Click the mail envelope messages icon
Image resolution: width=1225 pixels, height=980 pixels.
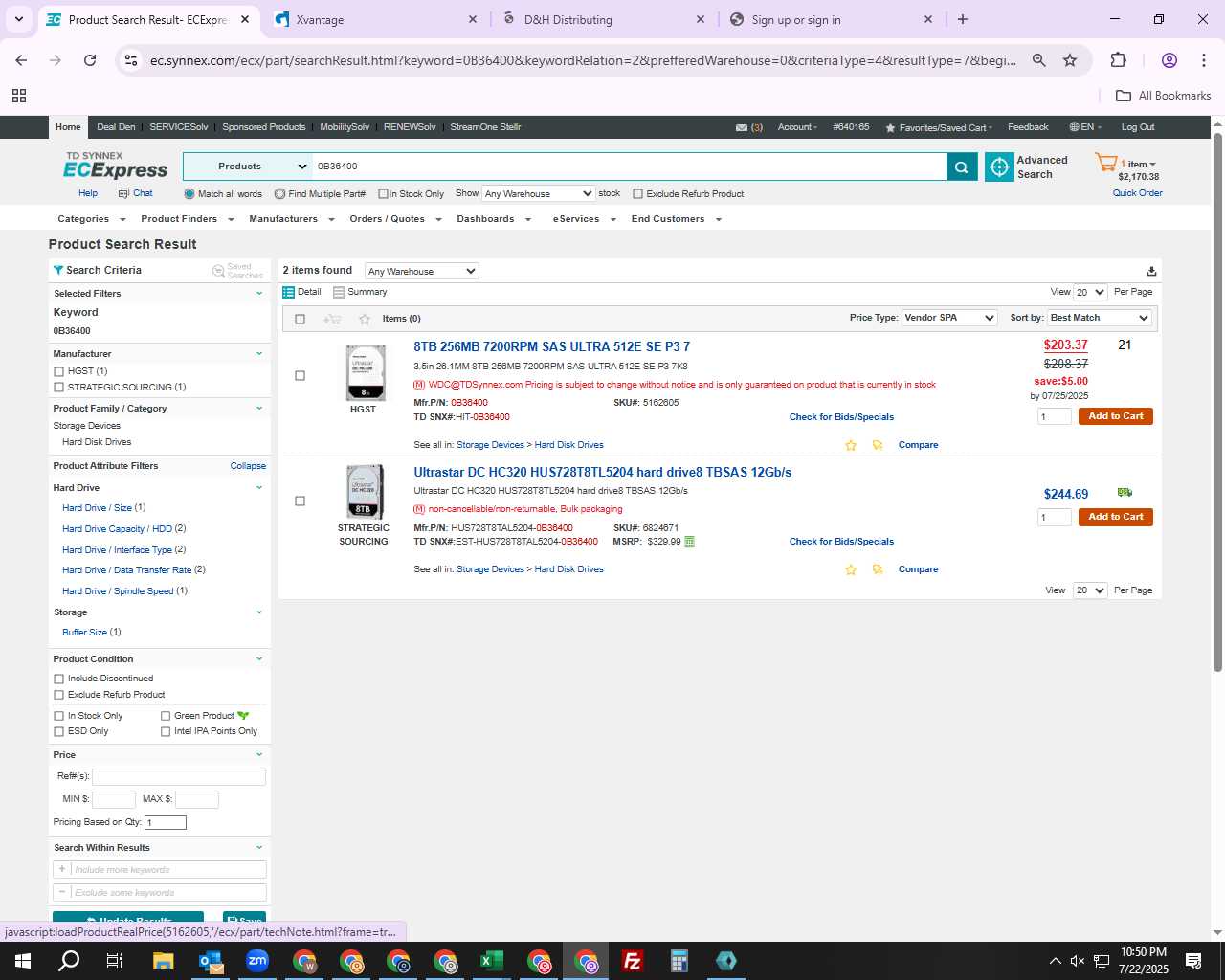tap(742, 127)
